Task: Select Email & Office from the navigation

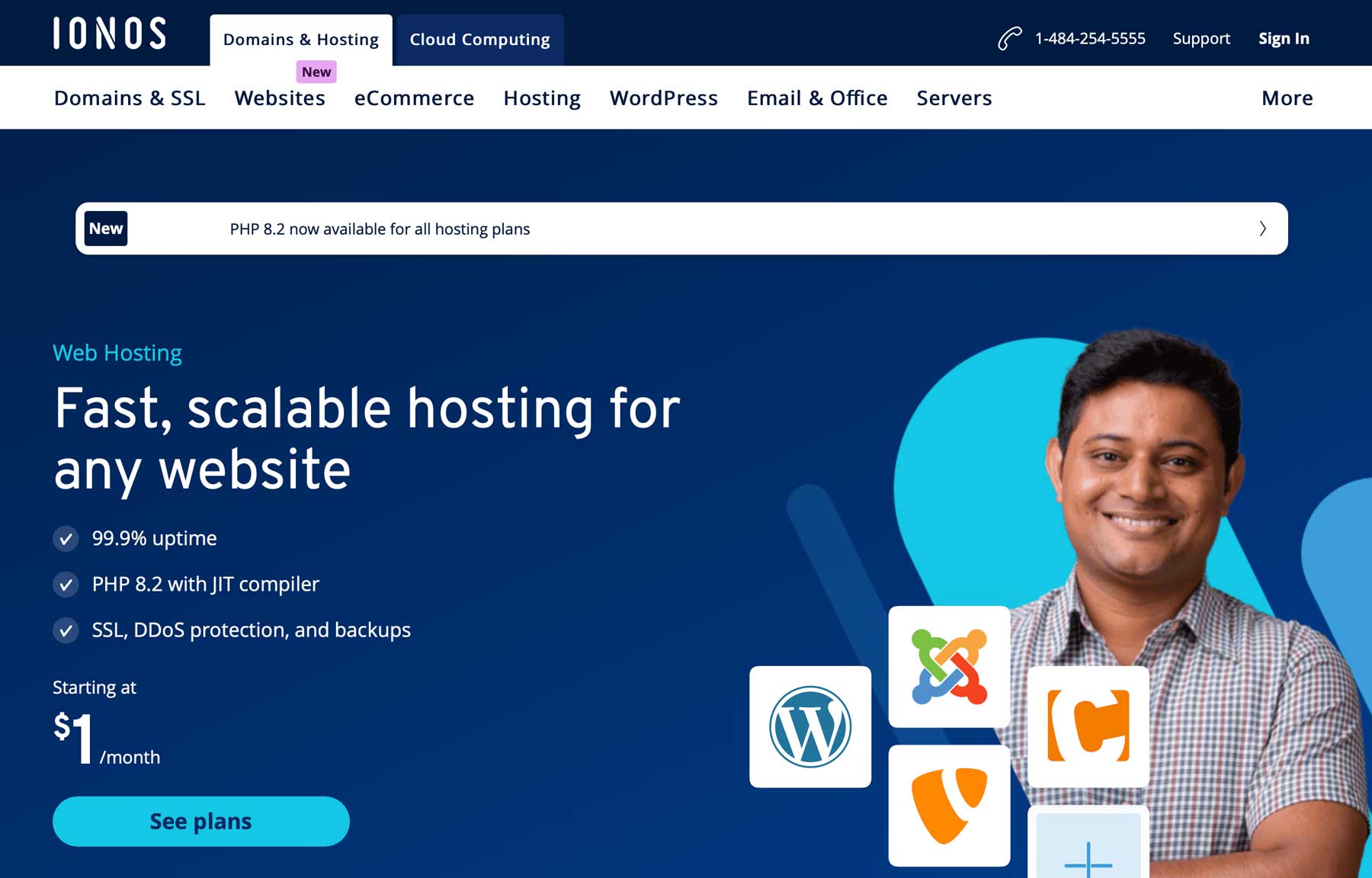Action: [x=816, y=98]
